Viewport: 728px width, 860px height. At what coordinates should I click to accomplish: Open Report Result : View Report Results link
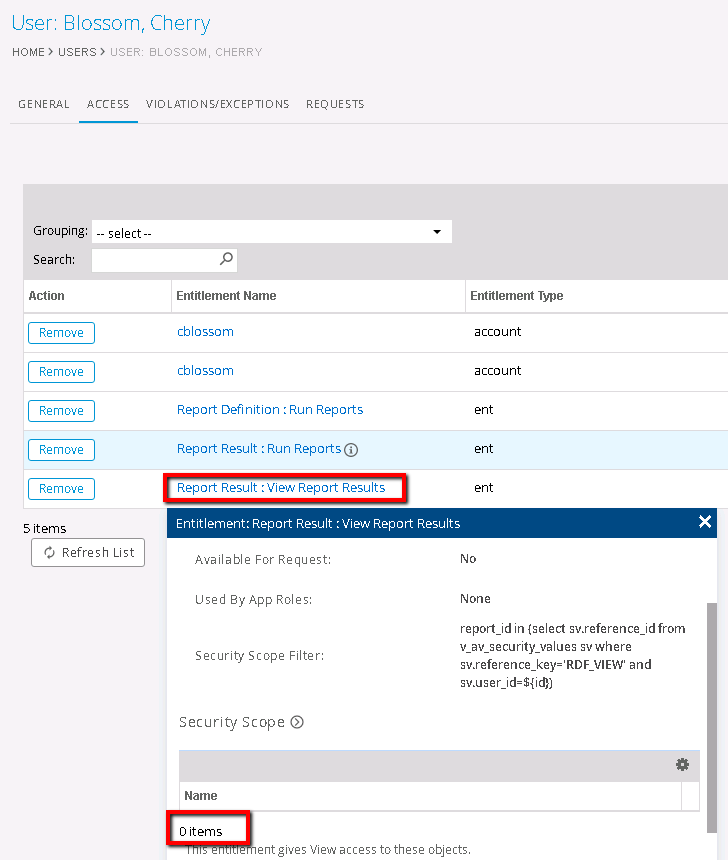point(281,488)
